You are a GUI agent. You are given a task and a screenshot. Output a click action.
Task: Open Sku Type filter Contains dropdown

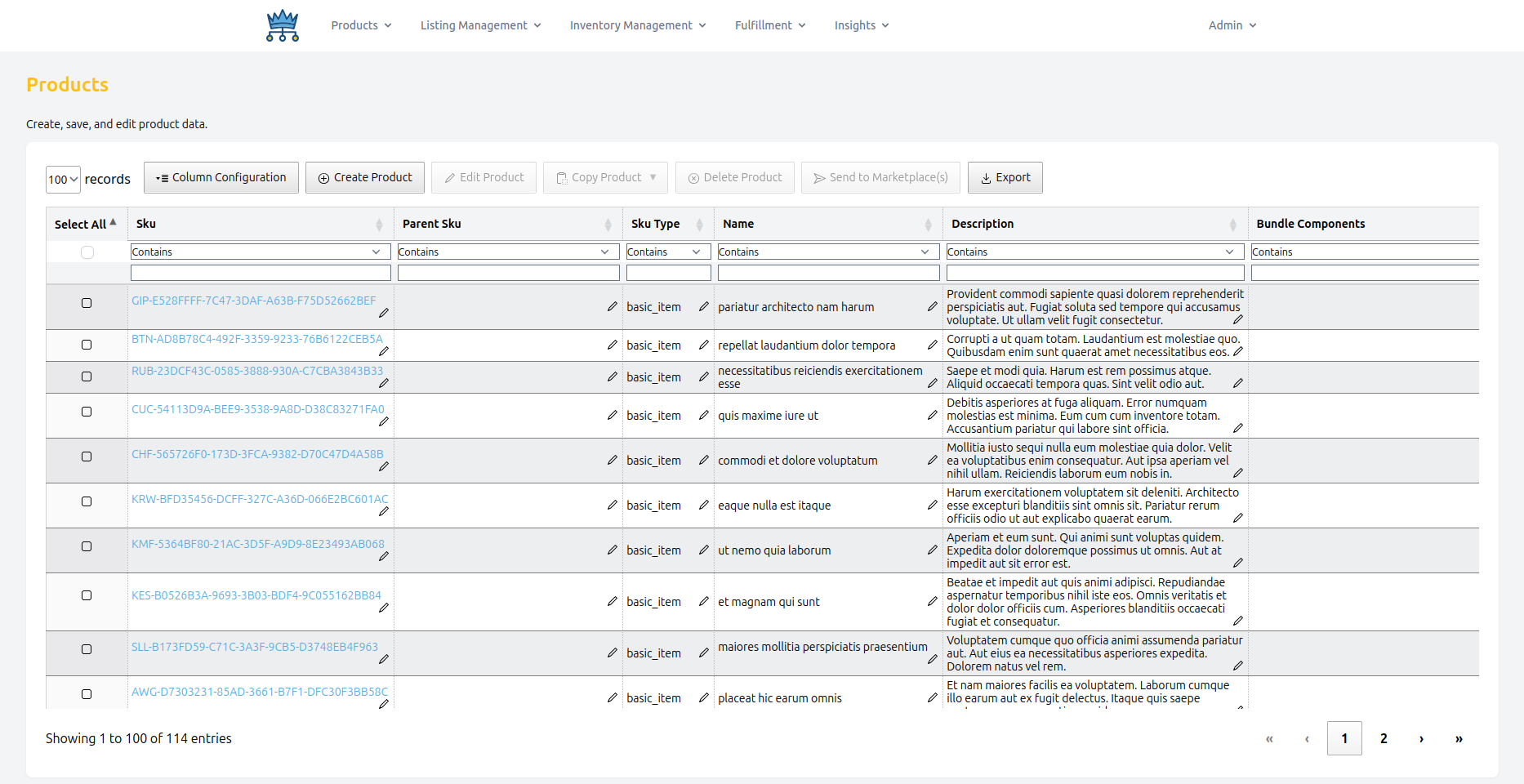668,252
